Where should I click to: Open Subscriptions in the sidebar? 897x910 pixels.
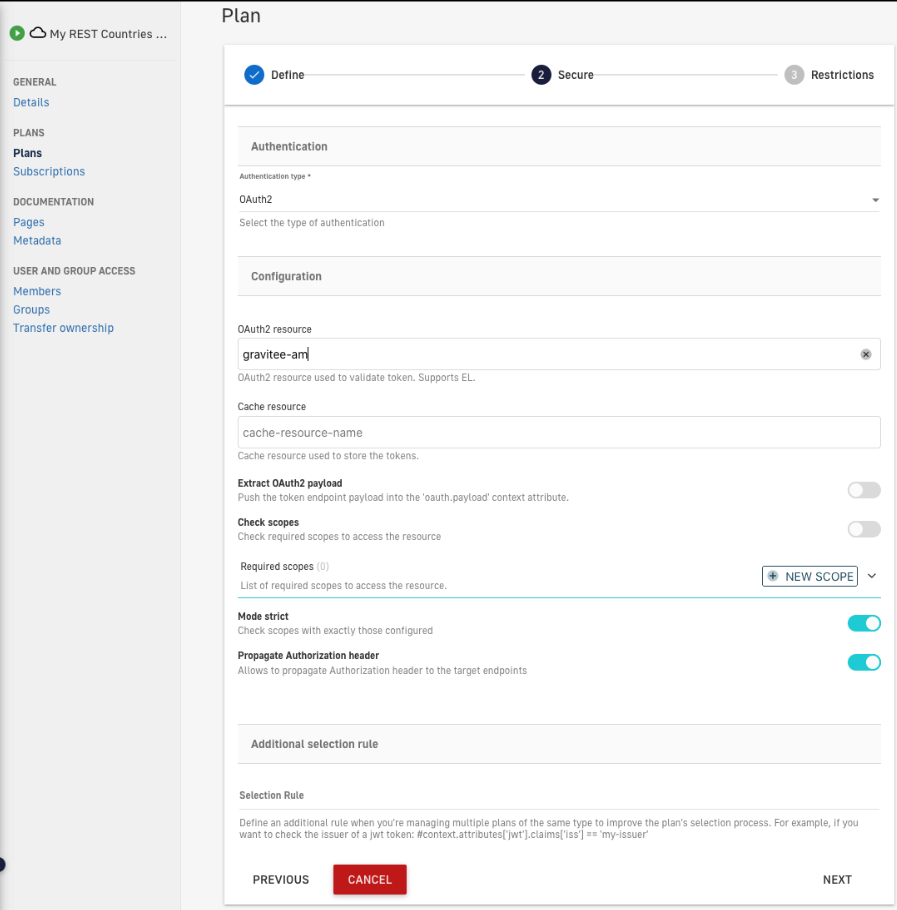[x=48, y=171]
